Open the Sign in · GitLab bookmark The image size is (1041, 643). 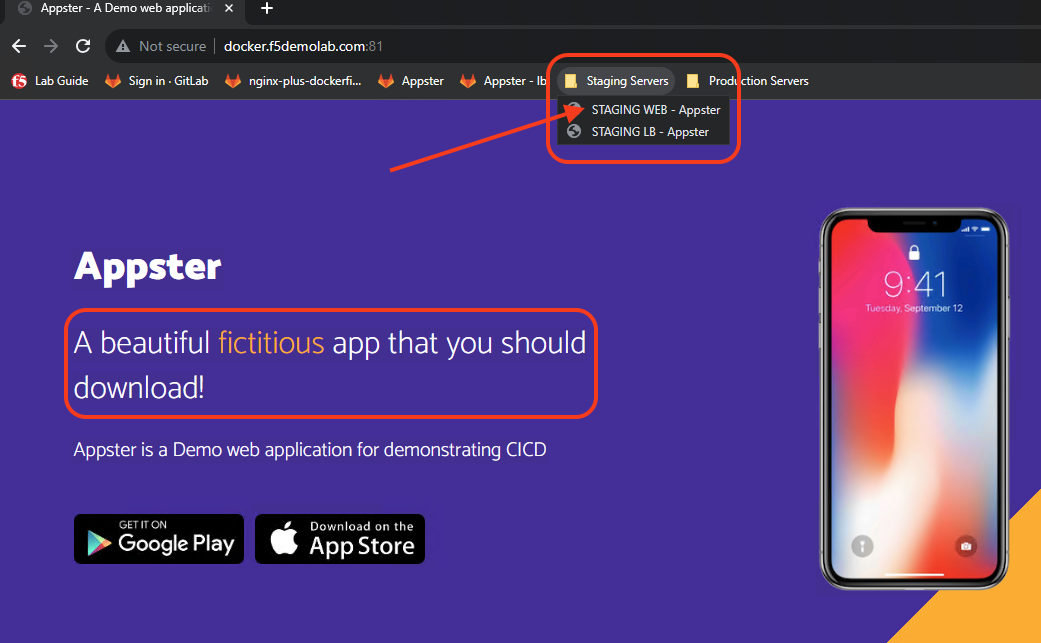pyautogui.click(x=157, y=81)
